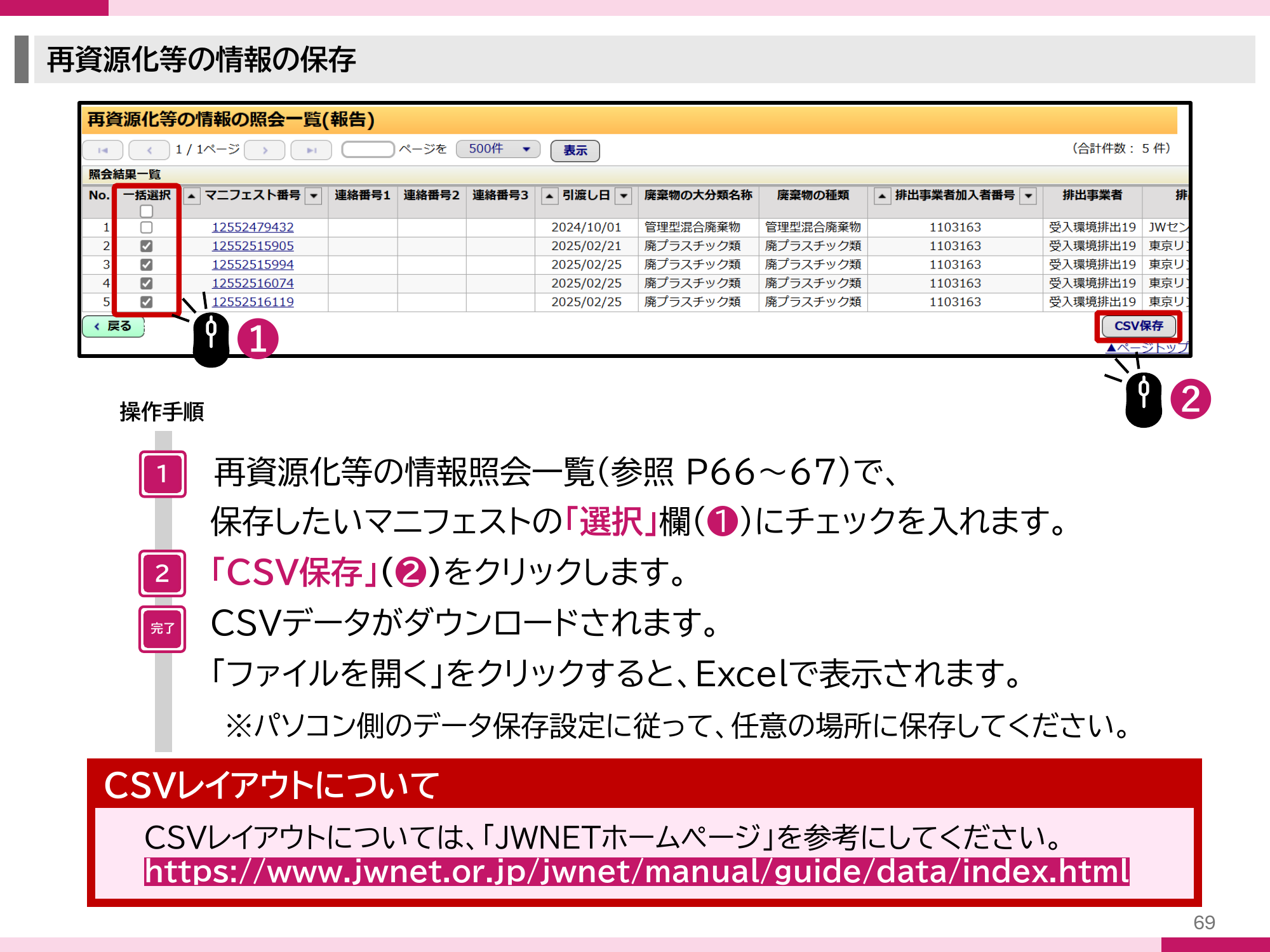Uncheck row 4 checkbox for 12552516074
The image size is (1270, 952).
147,283
